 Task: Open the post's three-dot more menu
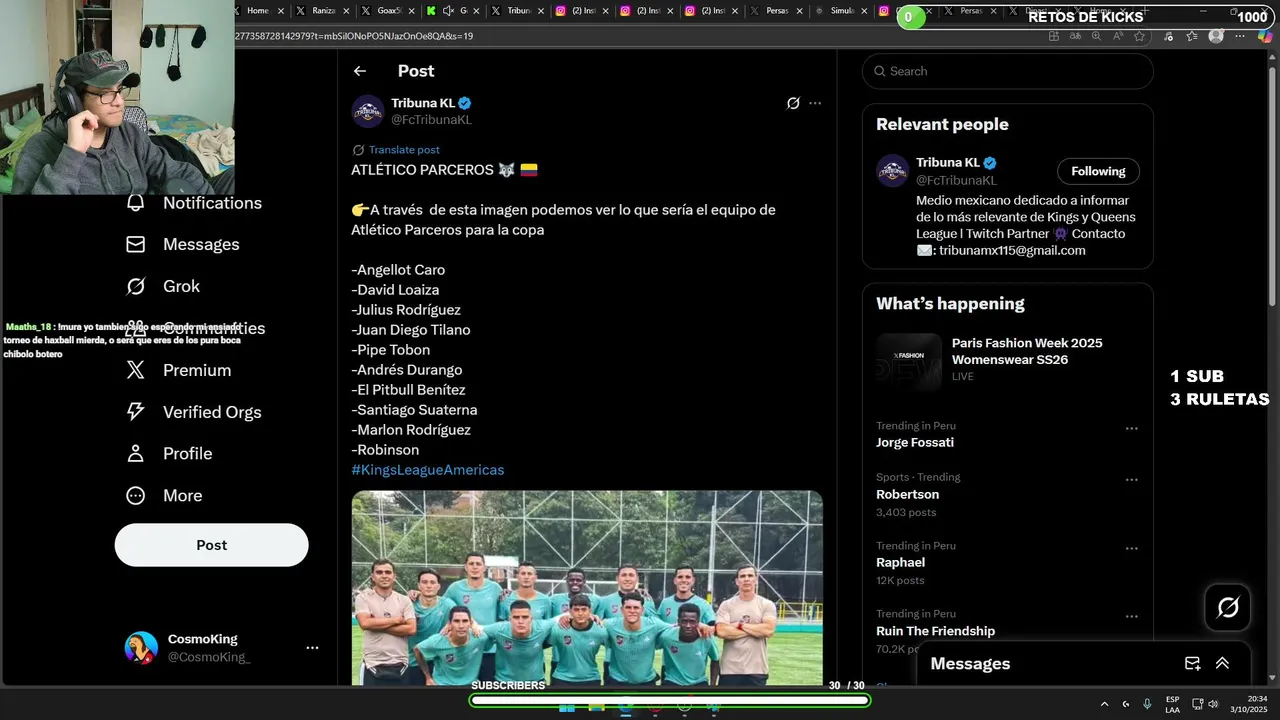[815, 103]
